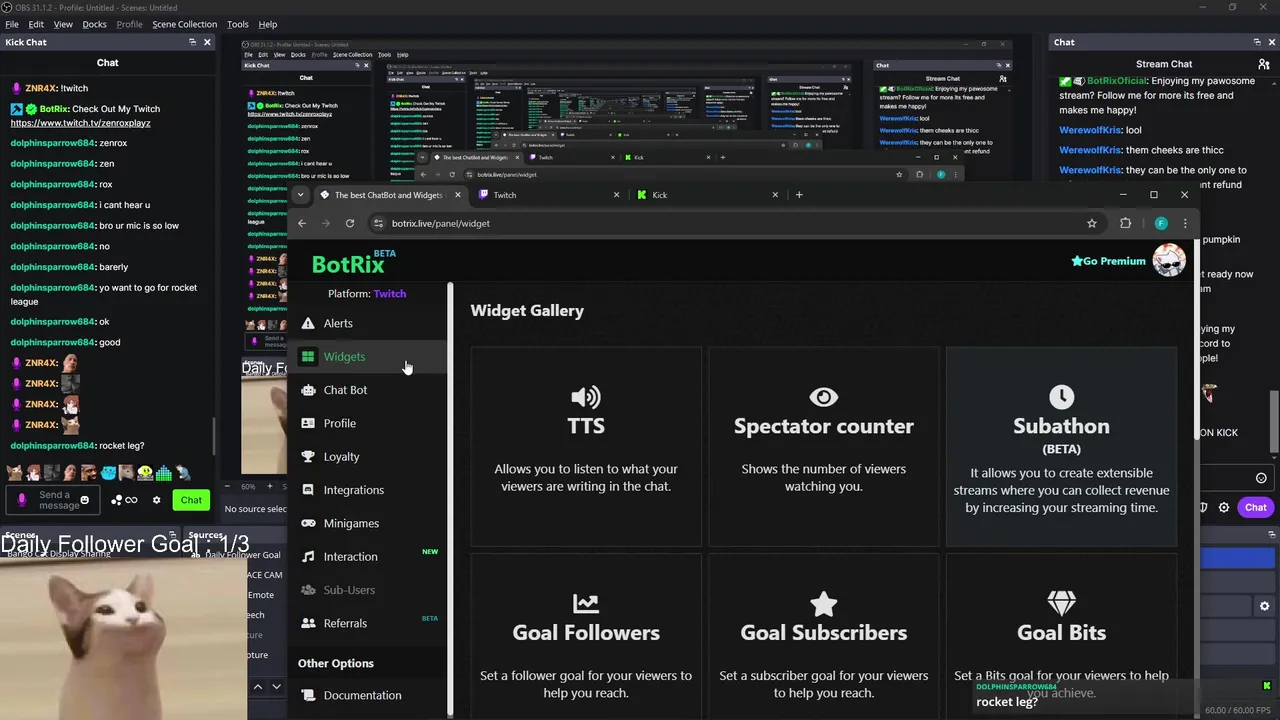Click the Stream Chat scrollbar
Image resolution: width=1280 pixels, height=720 pixels.
coord(1273,420)
